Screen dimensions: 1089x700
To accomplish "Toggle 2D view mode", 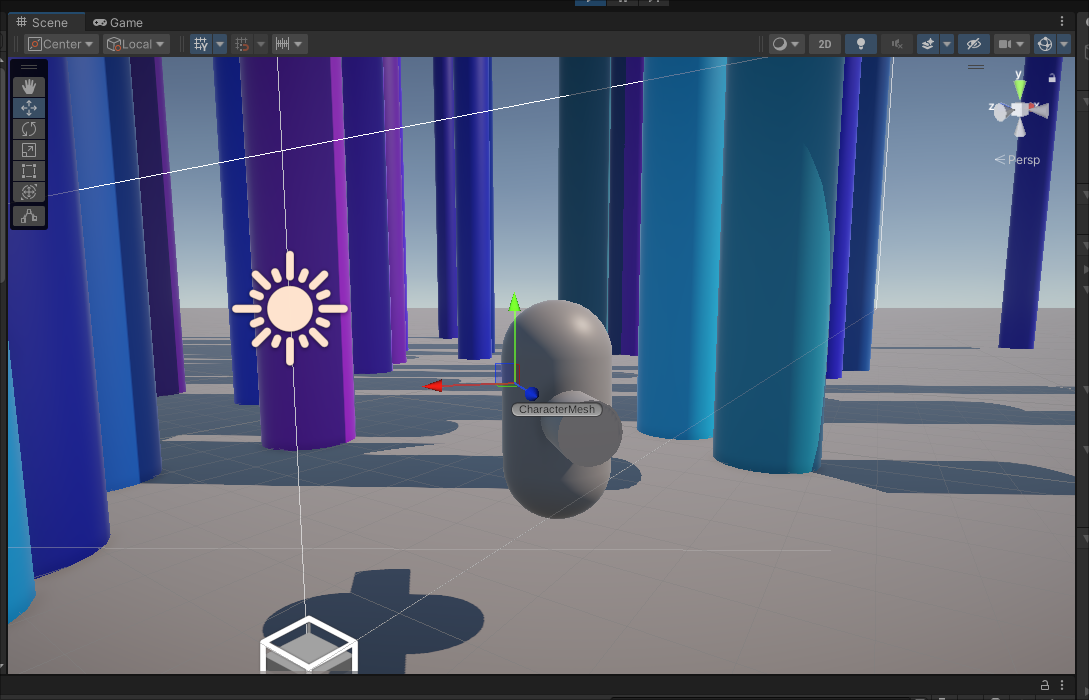I will pyautogui.click(x=824, y=44).
